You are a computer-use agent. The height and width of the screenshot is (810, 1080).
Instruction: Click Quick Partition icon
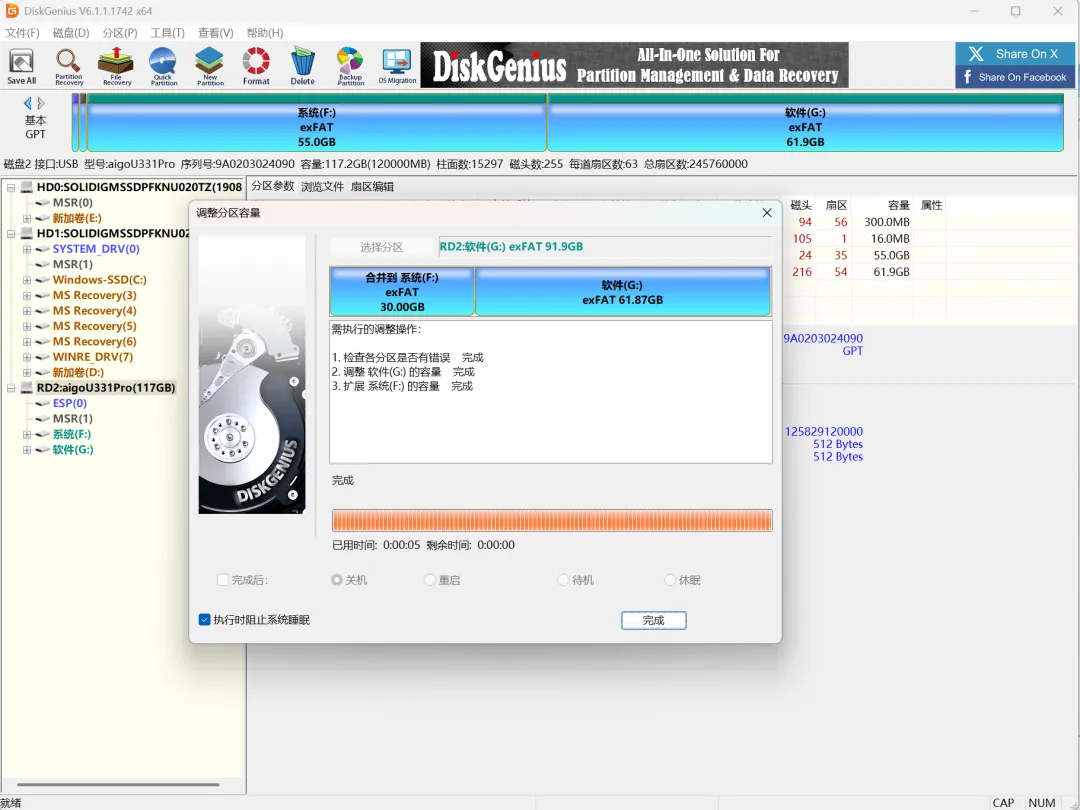(163, 66)
